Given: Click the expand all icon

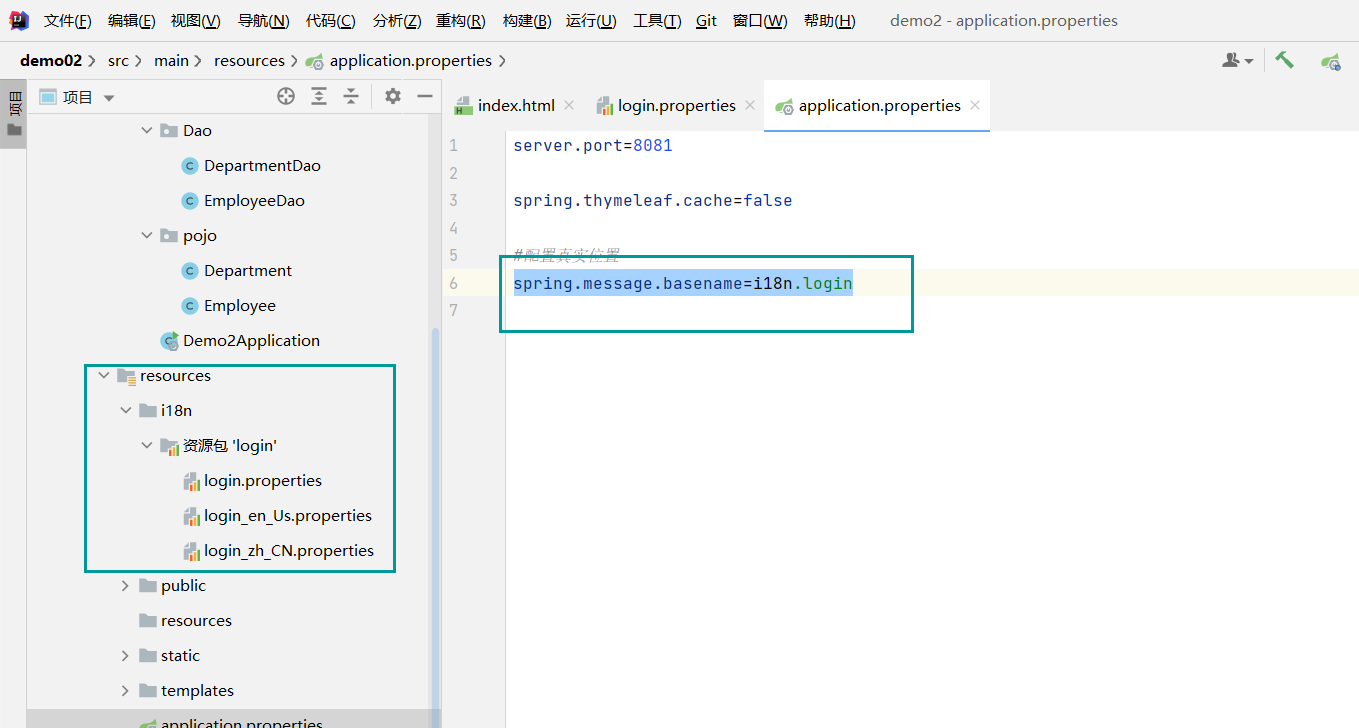Looking at the screenshot, I should coord(319,96).
